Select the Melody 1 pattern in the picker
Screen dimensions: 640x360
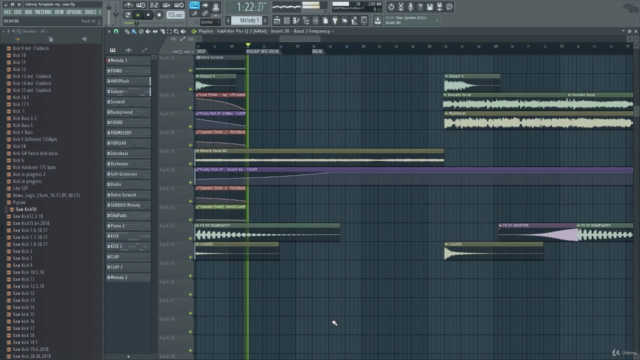click(x=128, y=60)
